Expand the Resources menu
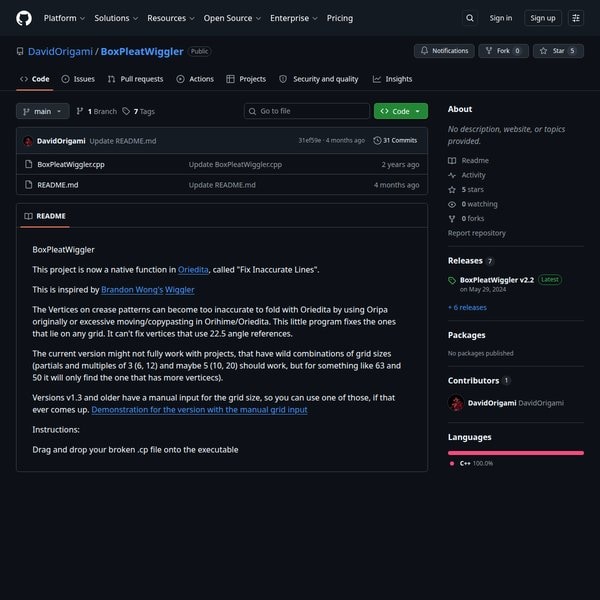This screenshot has height=600, width=600. (x=171, y=18)
